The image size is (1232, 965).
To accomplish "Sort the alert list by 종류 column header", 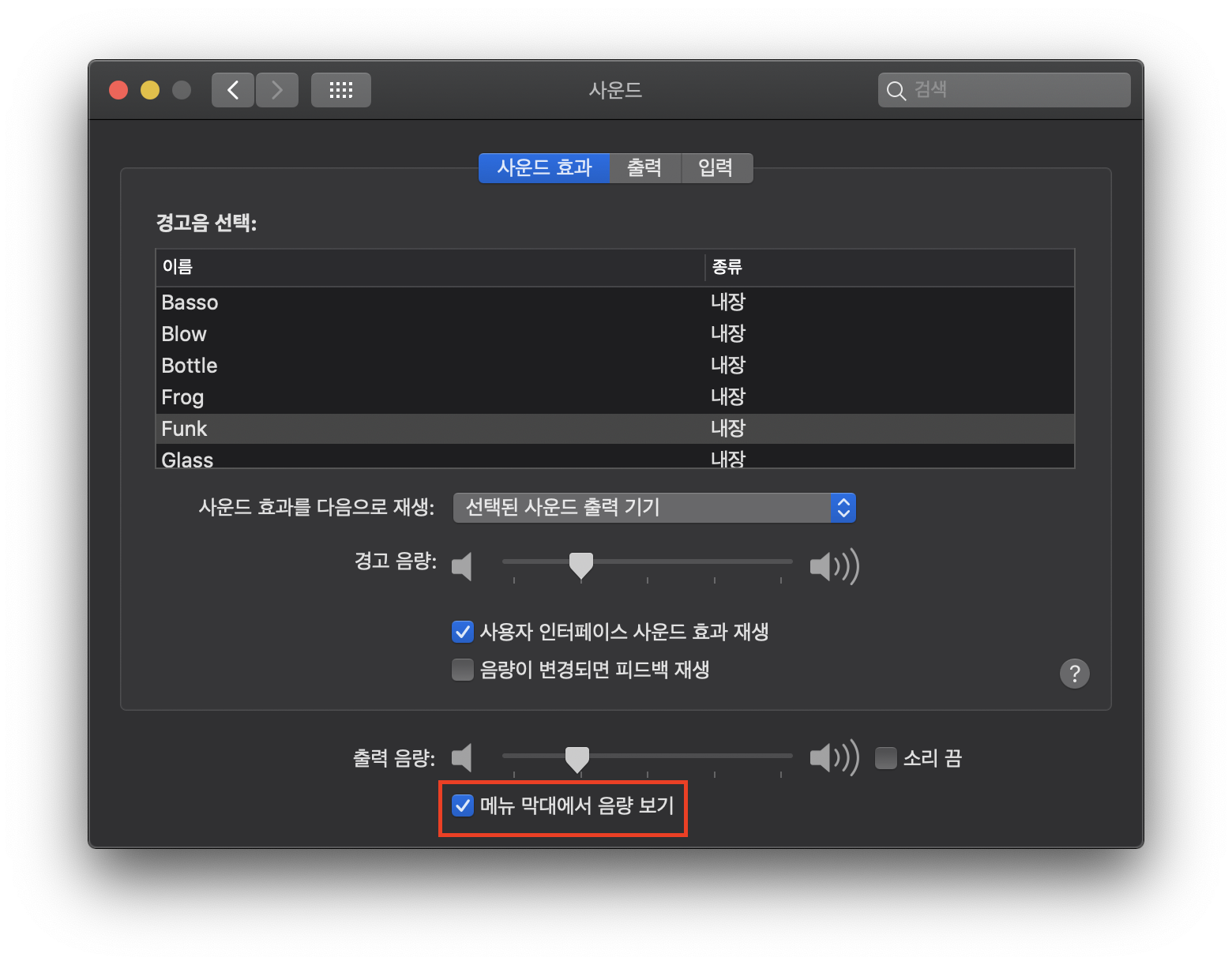I will 889,268.
